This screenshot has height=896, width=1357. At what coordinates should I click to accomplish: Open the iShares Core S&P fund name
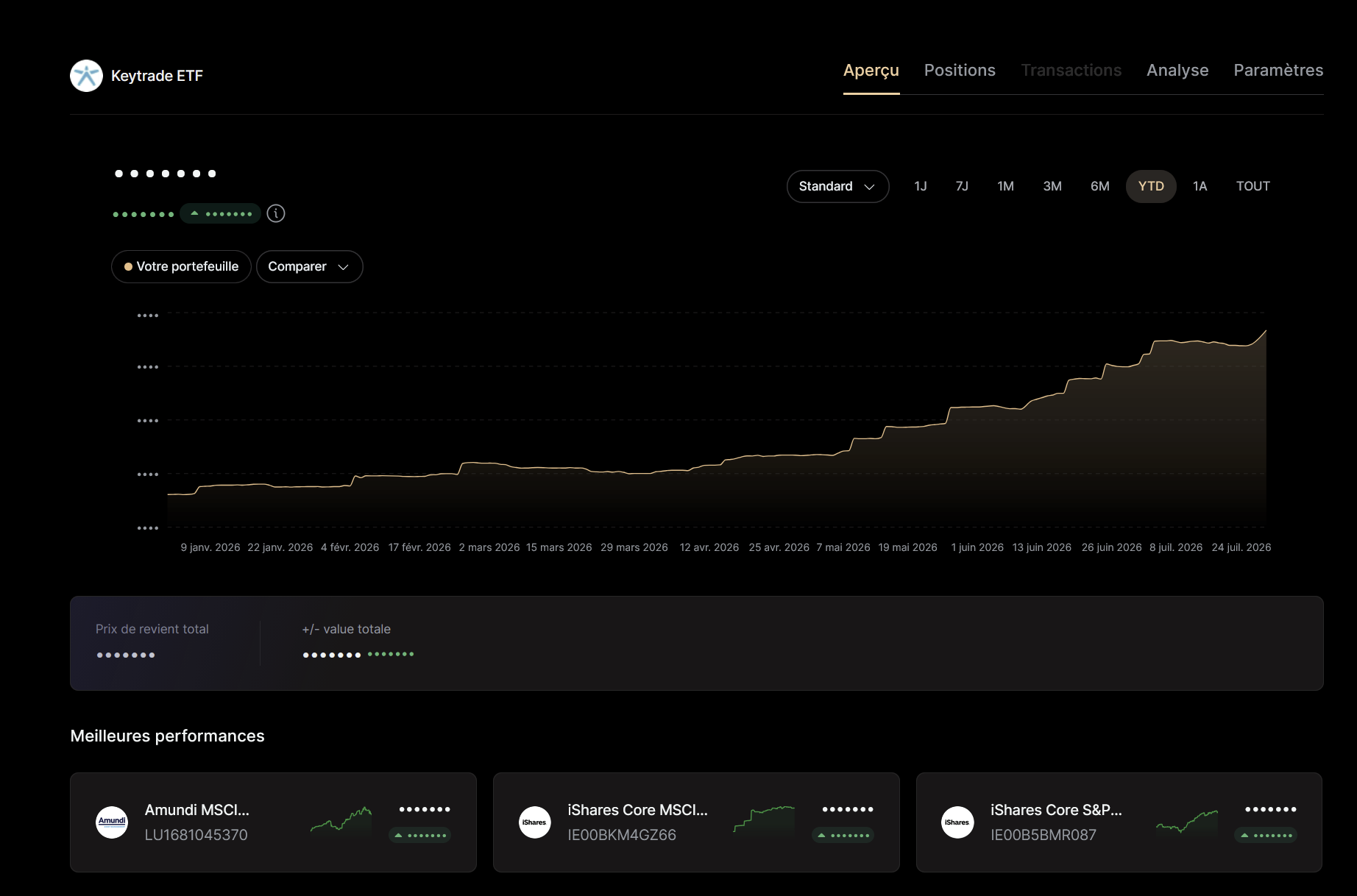tap(1057, 810)
